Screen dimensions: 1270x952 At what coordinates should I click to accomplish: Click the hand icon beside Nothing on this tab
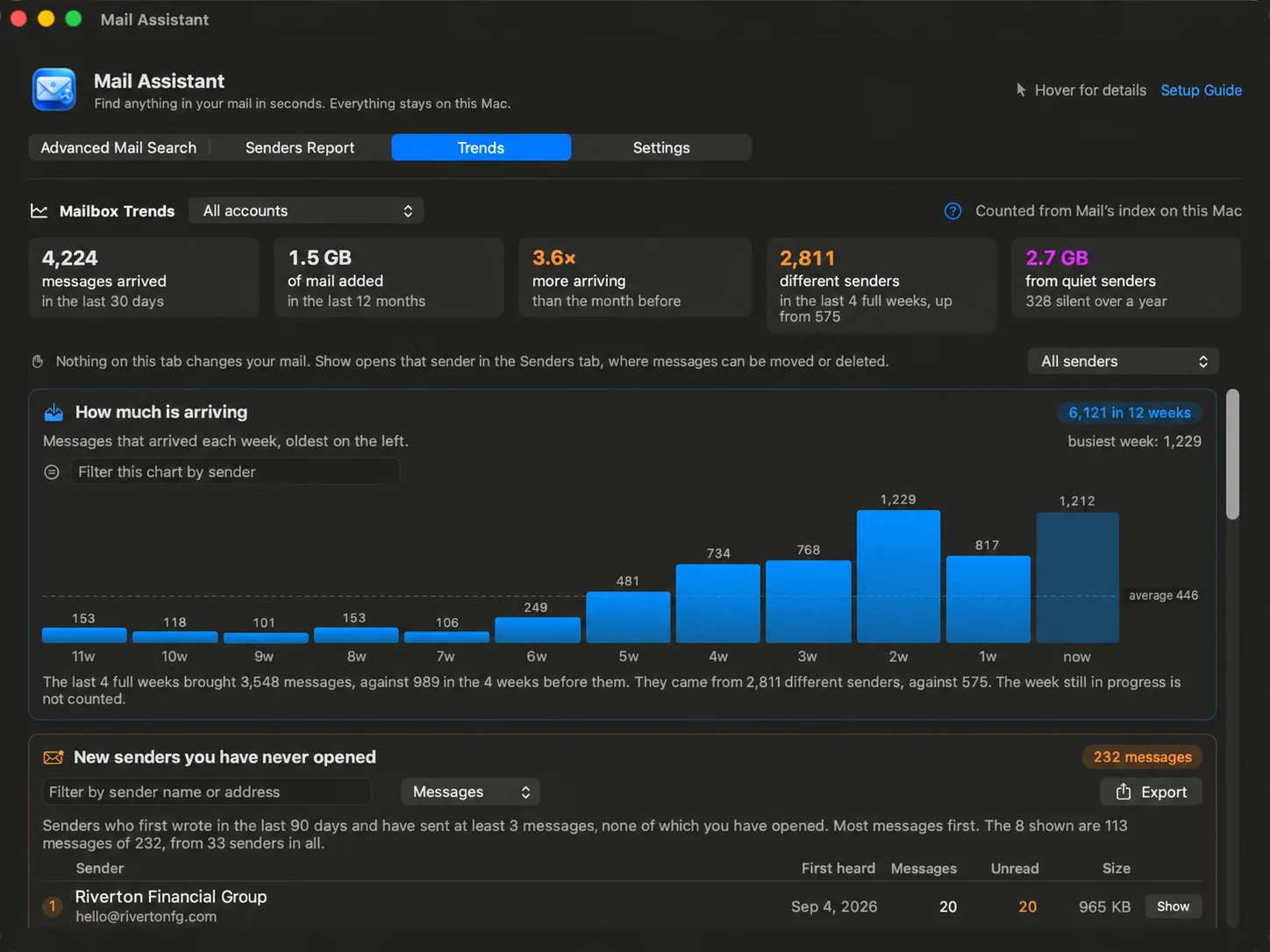tap(38, 361)
